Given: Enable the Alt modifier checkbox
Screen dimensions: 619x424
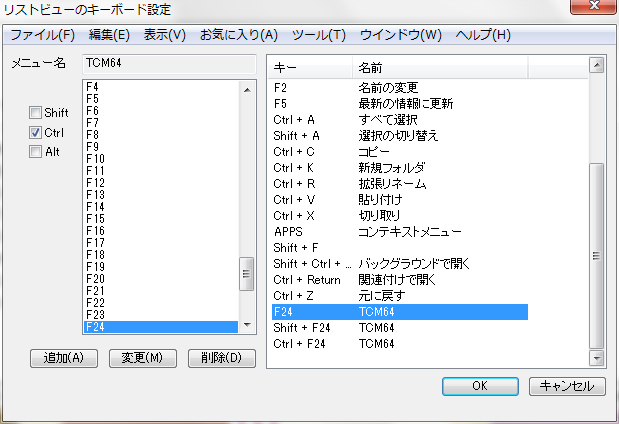Looking at the screenshot, I should (x=35, y=152).
